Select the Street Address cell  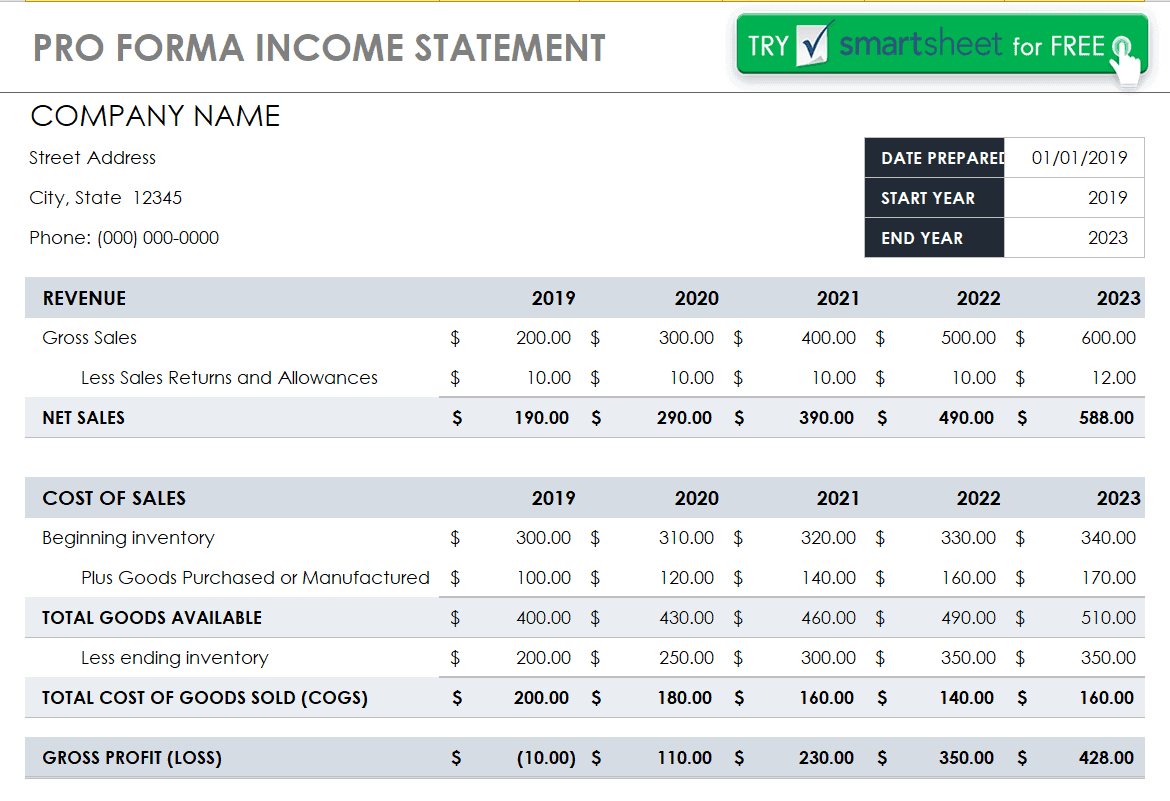point(93,158)
